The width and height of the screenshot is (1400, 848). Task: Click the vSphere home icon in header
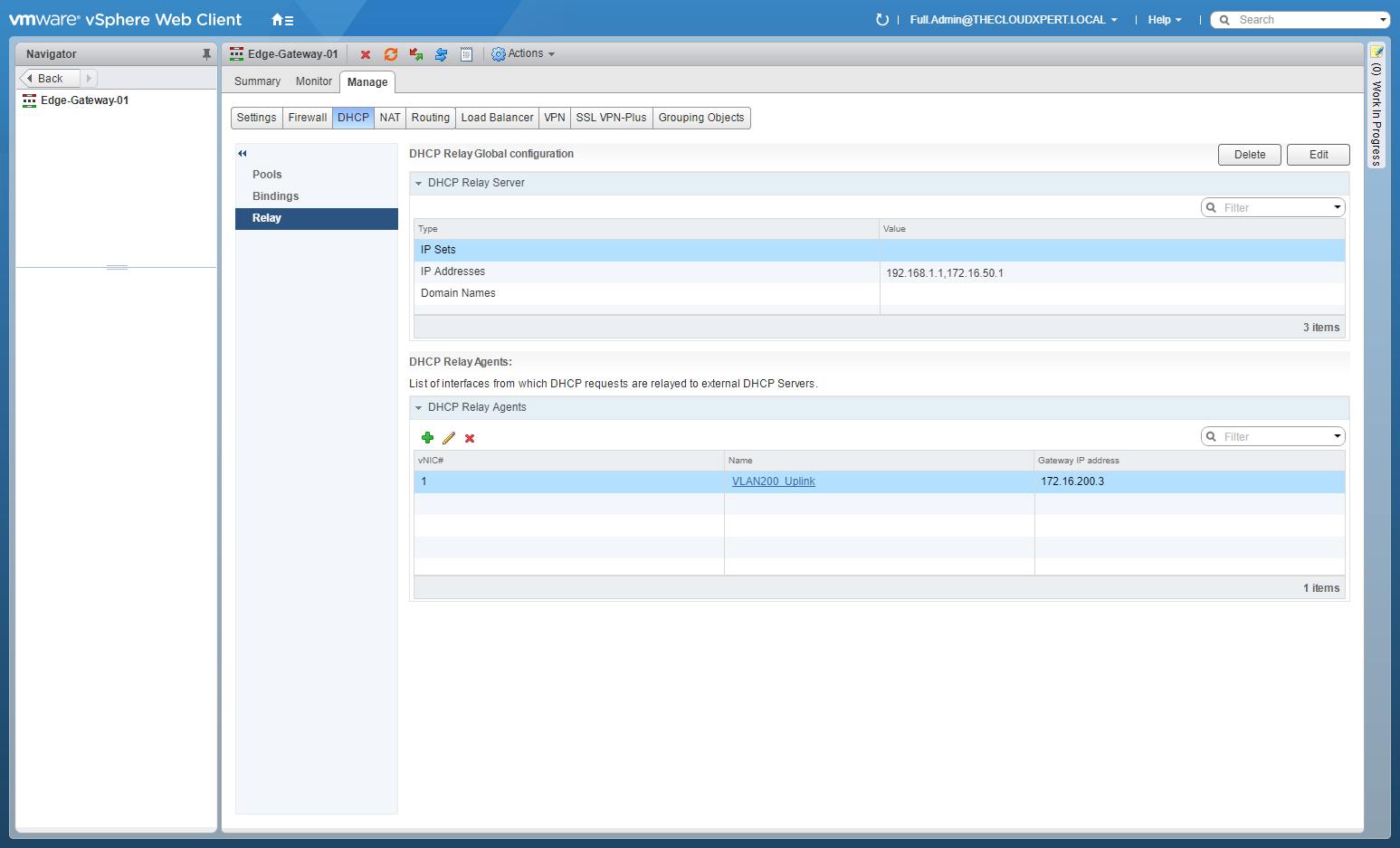[x=281, y=20]
